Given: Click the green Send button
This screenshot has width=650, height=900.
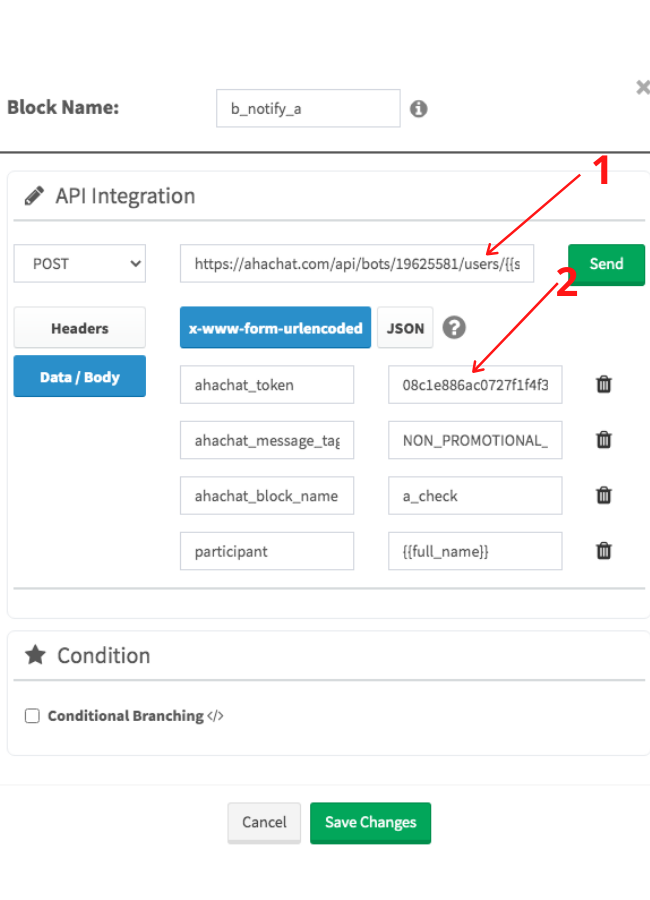Looking at the screenshot, I should [606, 264].
